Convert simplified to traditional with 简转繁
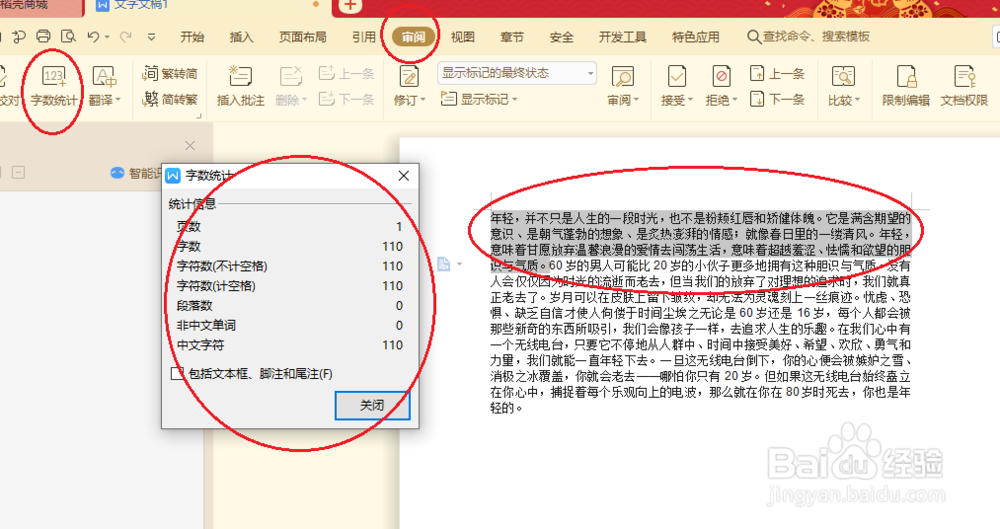This screenshot has height=529, width=1000. click(x=170, y=99)
